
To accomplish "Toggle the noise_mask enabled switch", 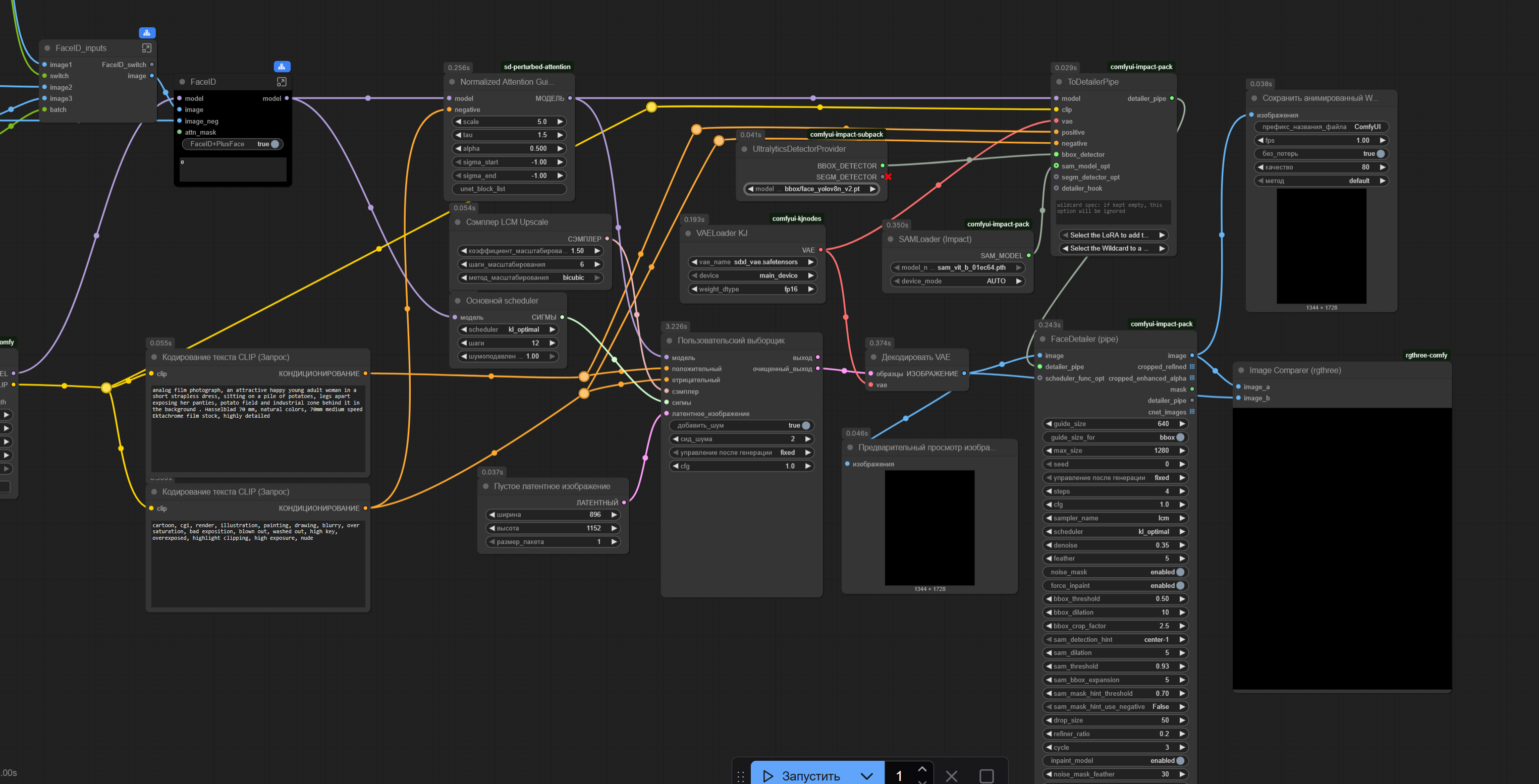I will pyautogui.click(x=1180, y=572).
